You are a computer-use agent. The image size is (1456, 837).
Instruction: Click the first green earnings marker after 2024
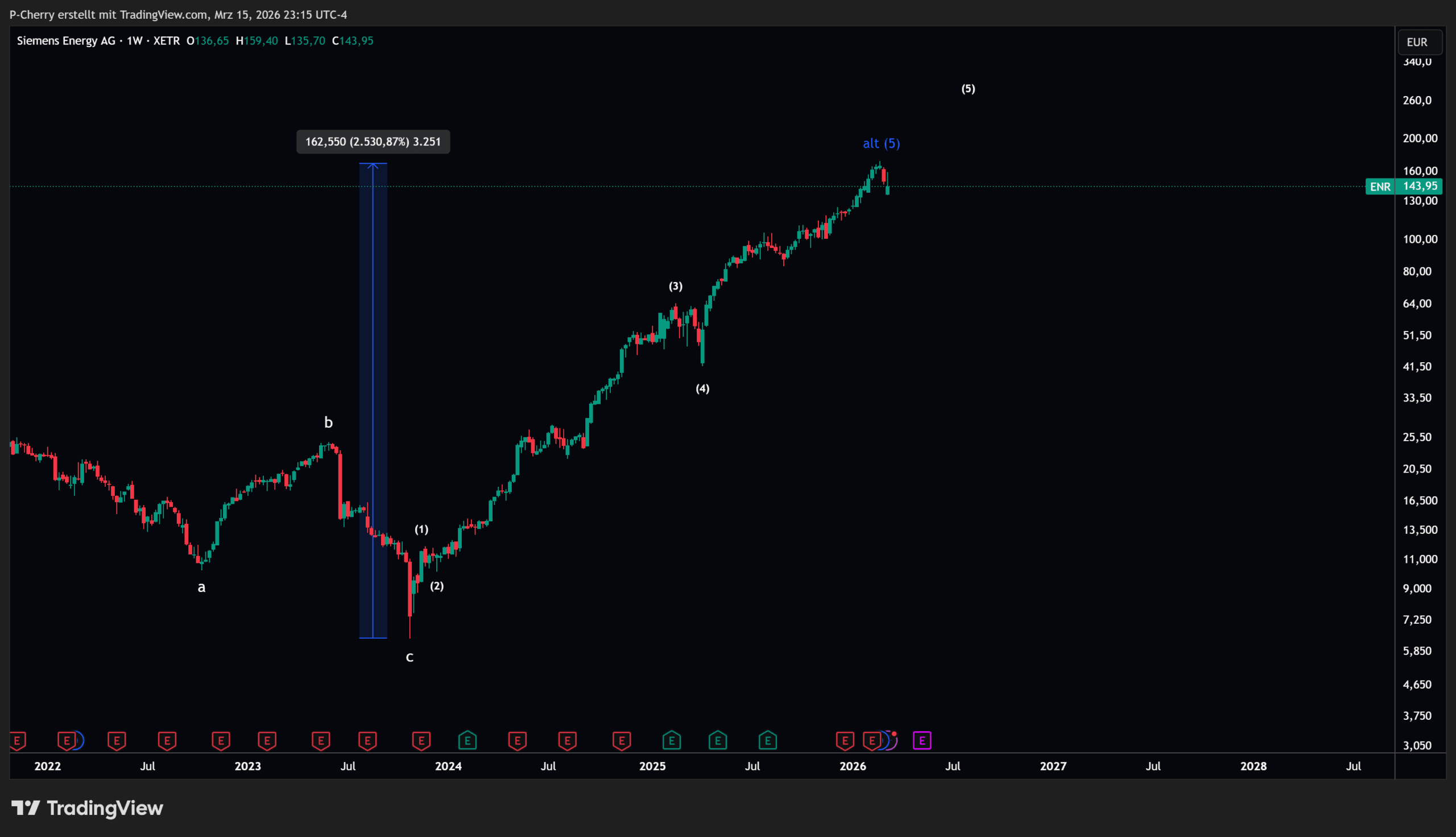(468, 740)
